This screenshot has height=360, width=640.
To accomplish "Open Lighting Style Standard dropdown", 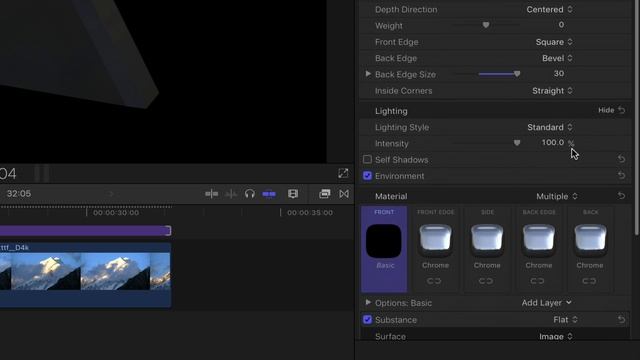I will 550,127.
